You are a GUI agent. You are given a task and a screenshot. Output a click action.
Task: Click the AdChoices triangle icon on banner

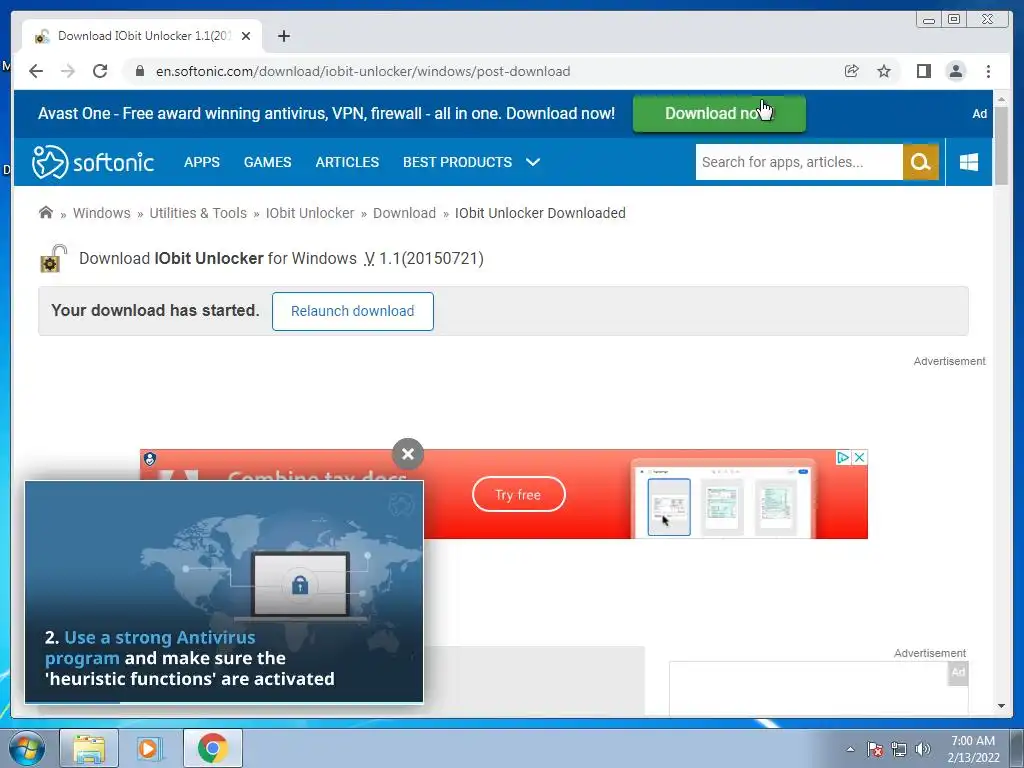843,457
